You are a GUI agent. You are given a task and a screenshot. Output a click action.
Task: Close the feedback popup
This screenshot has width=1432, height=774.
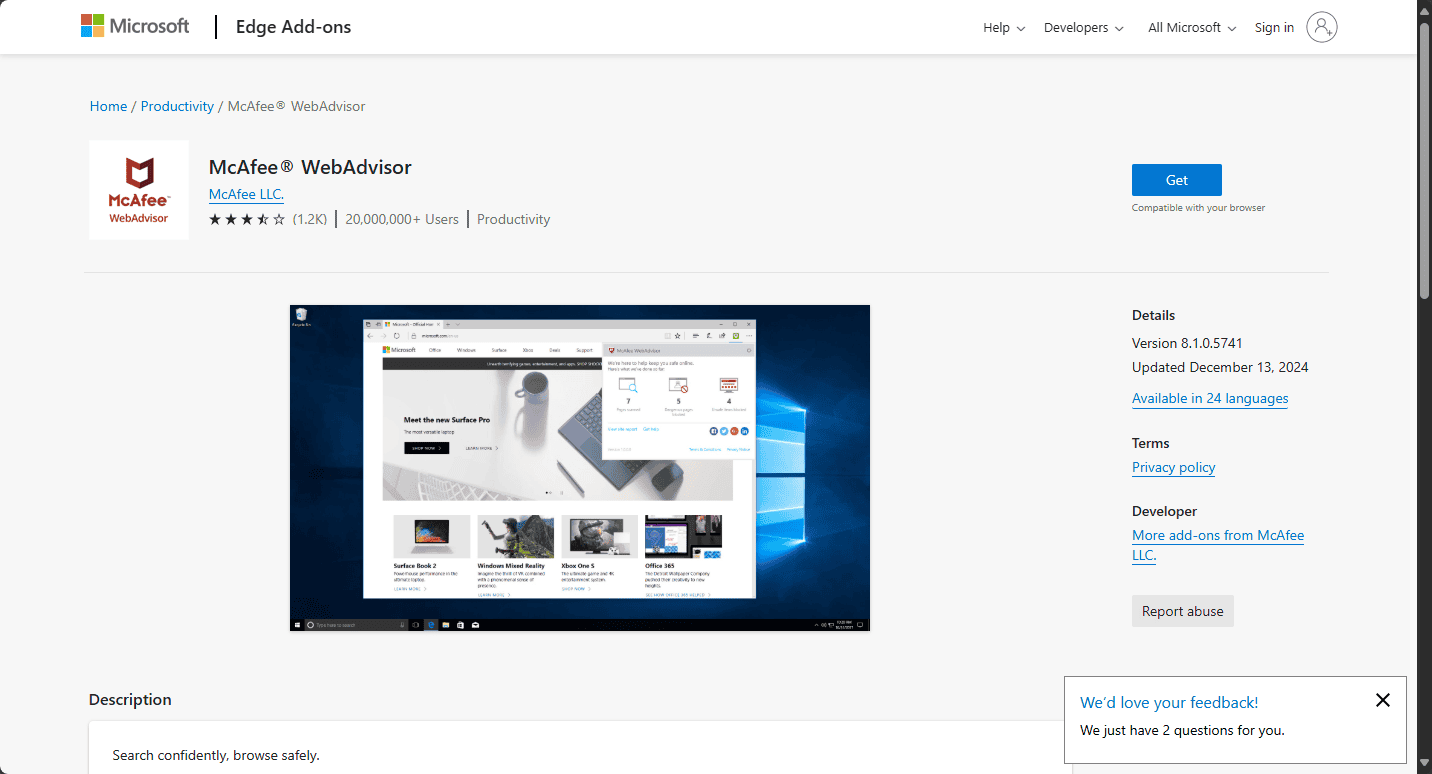[x=1383, y=700]
